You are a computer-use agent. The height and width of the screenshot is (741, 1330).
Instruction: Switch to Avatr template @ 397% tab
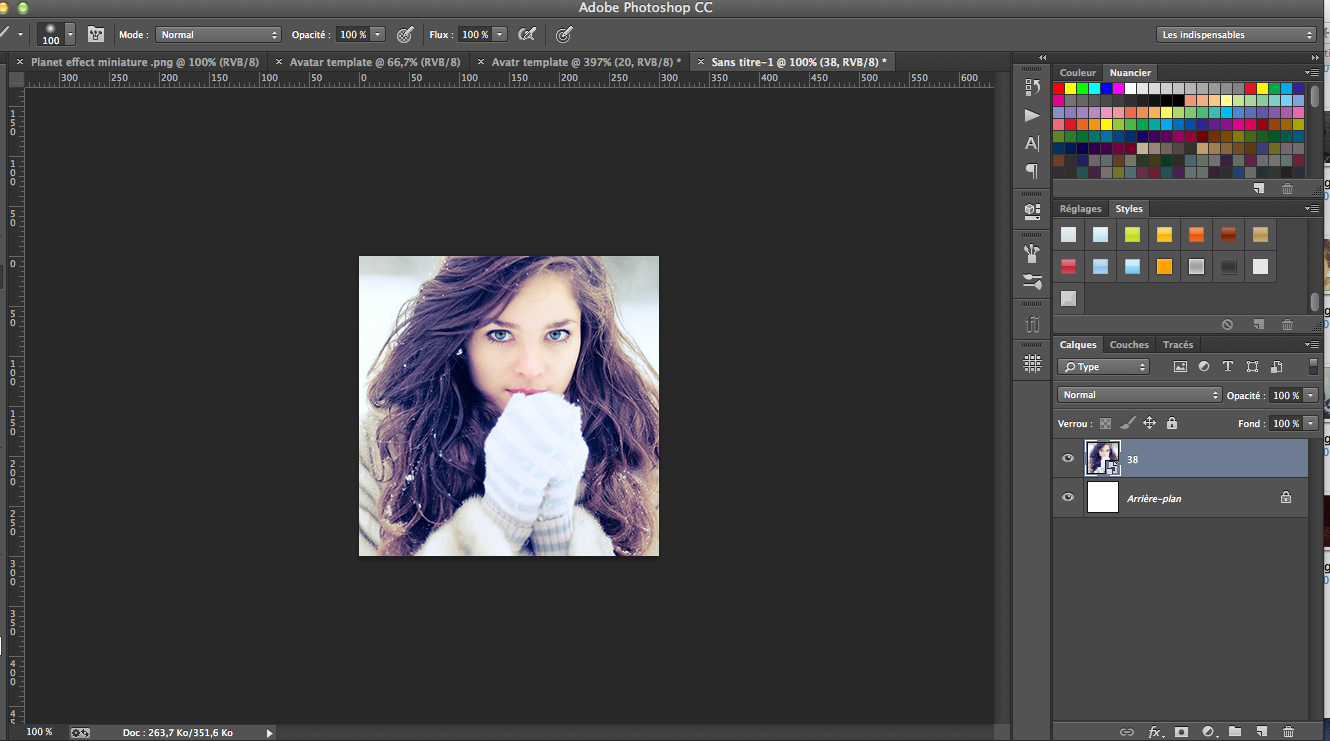pyautogui.click(x=586, y=62)
